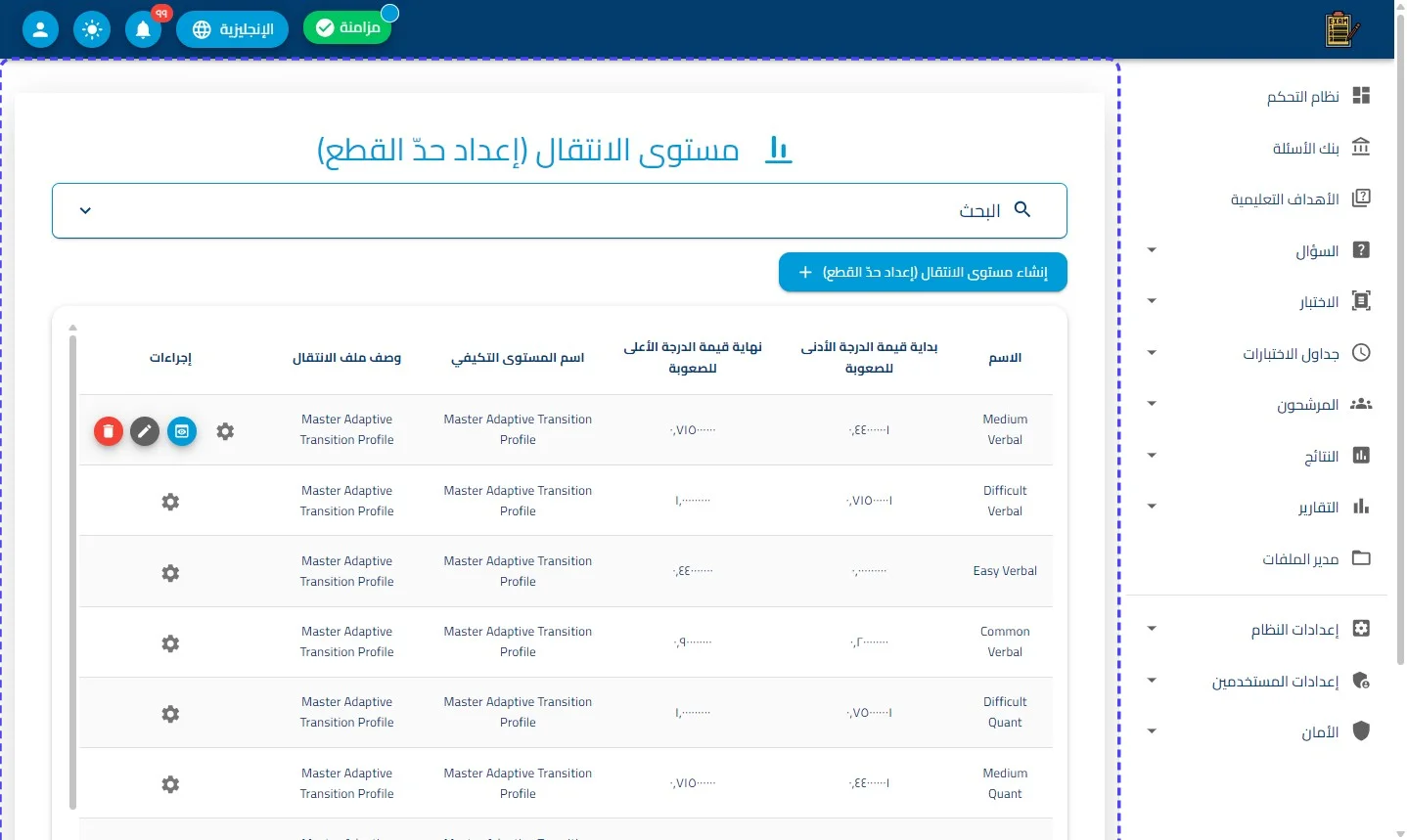Click the إجراءات column header
The image size is (1407, 840).
click(x=170, y=358)
